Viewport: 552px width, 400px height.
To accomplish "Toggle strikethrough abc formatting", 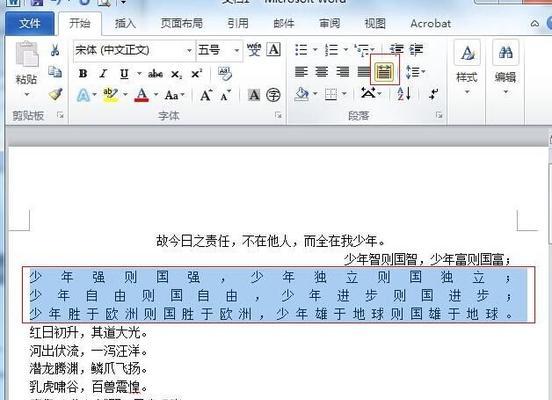I will 155,74.
